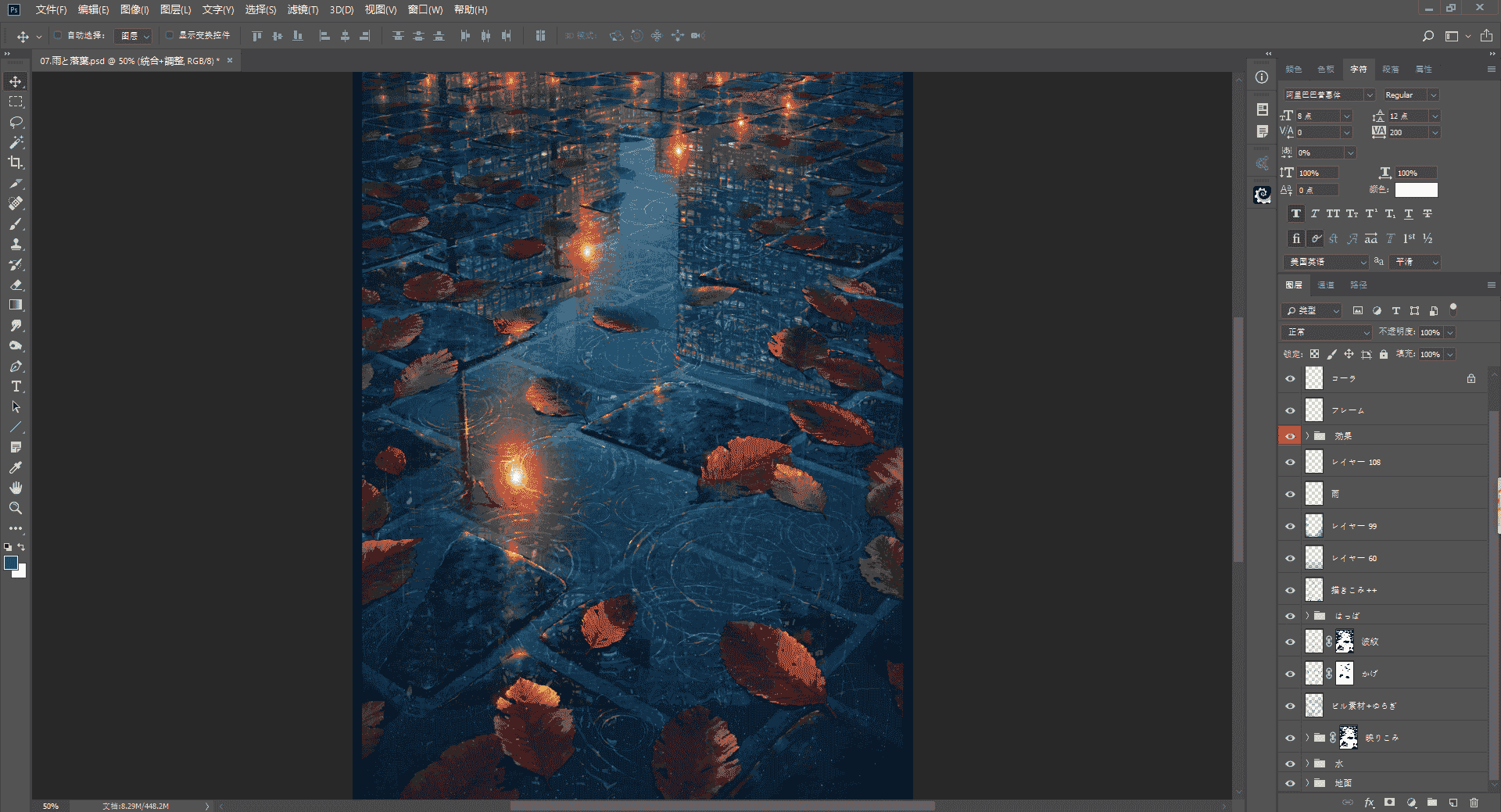Open the 滤镜(T) menu
This screenshot has width=1501, height=812.
coord(303,10)
